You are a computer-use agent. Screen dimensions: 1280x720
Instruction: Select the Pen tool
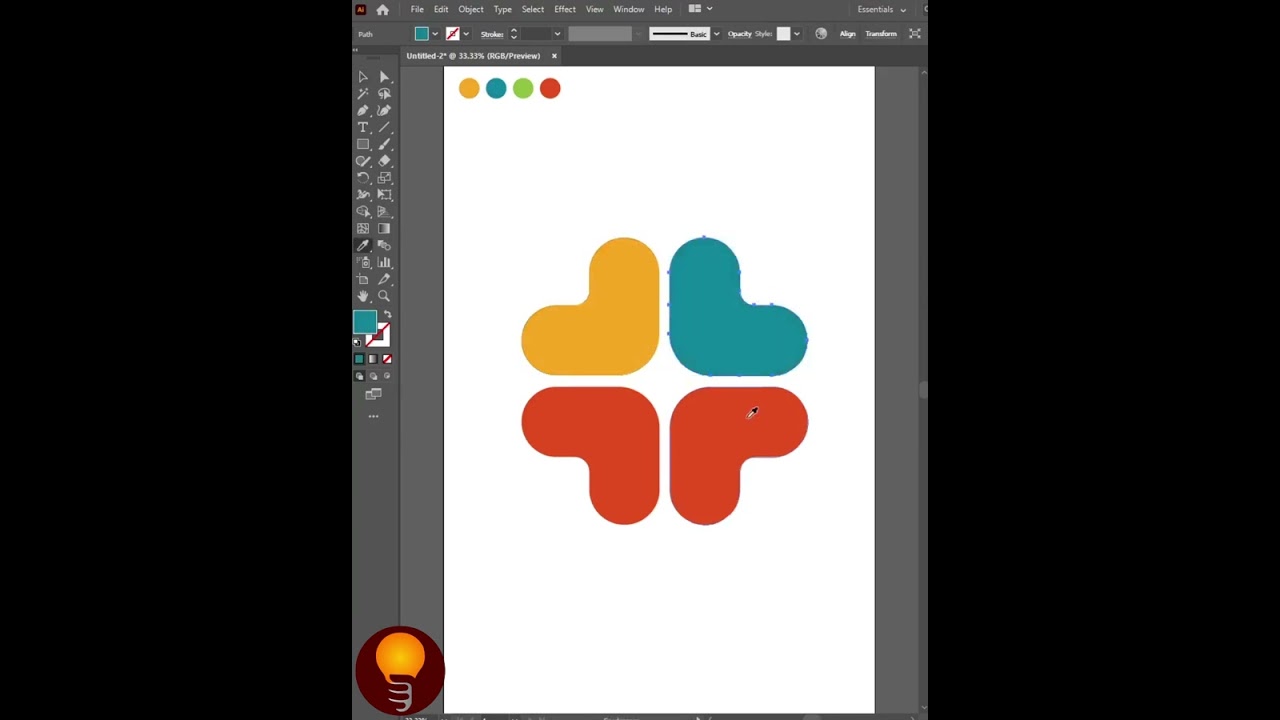[363, 111]
